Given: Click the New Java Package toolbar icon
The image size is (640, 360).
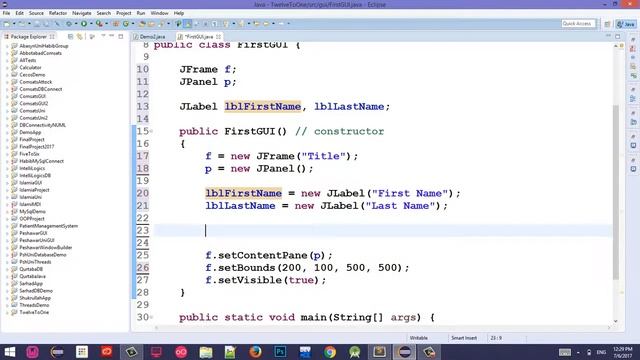Looking at the screenshot, I should click(116, 24).
